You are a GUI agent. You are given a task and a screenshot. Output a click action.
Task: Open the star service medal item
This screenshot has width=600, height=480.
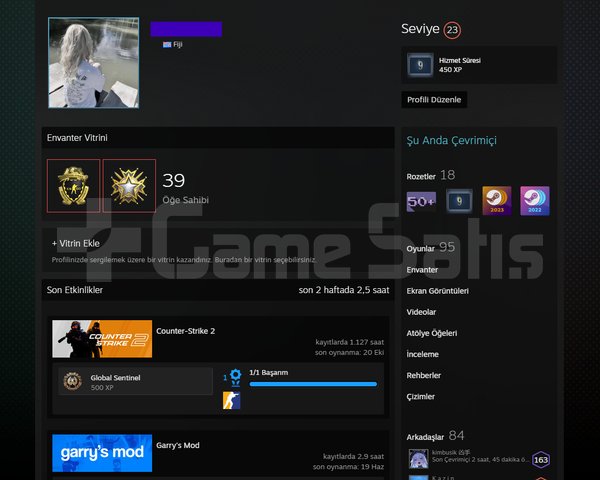point(129,186)
